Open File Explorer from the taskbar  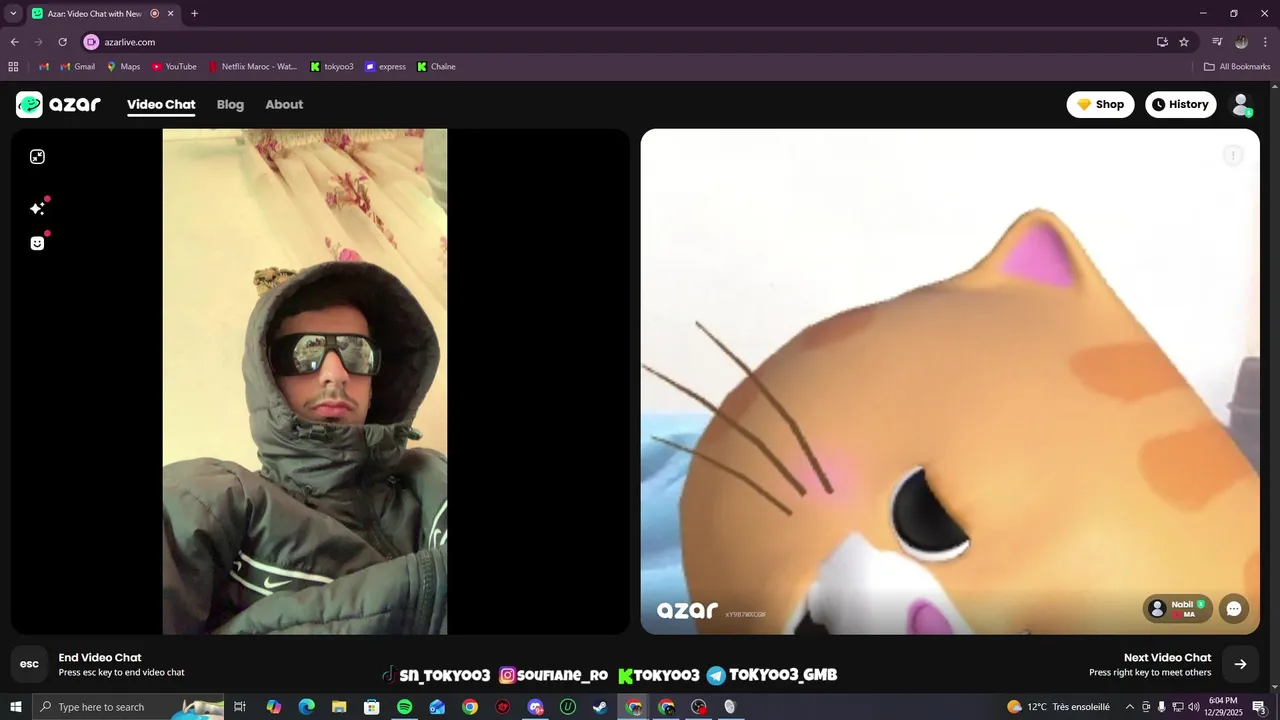click(339, 707)
